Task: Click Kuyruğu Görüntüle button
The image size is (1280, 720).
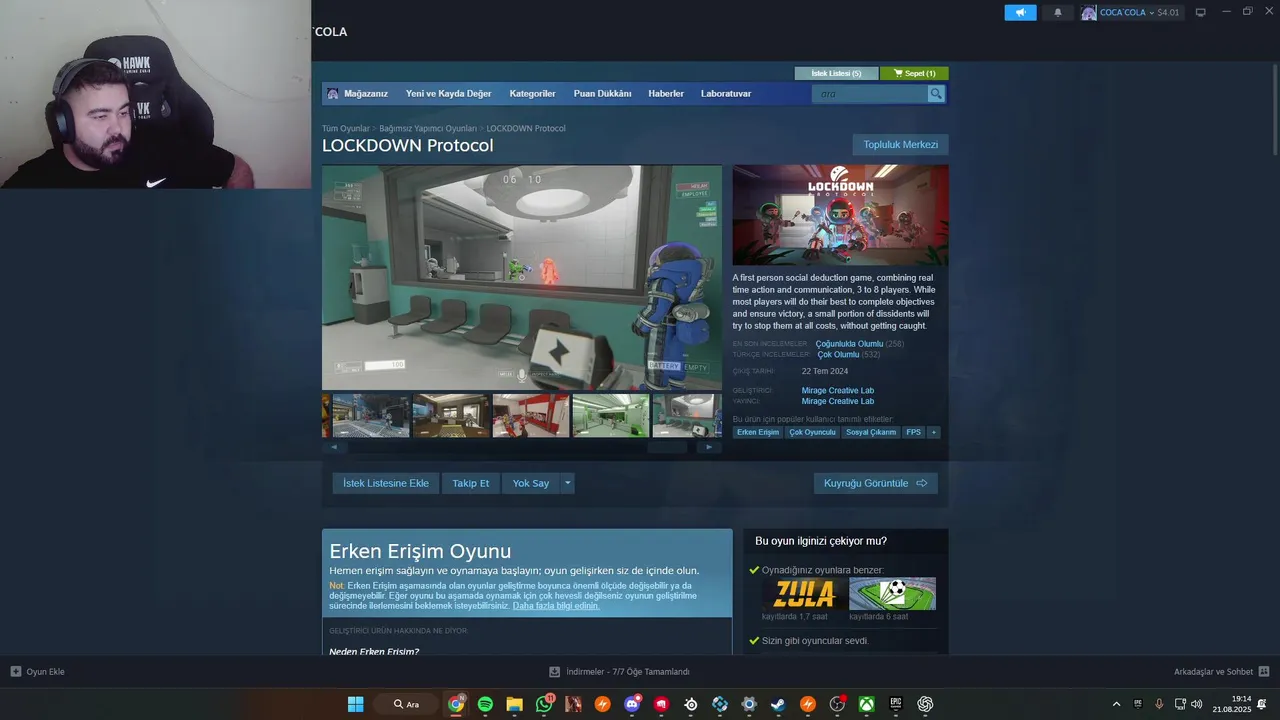Action: point(876,483)
